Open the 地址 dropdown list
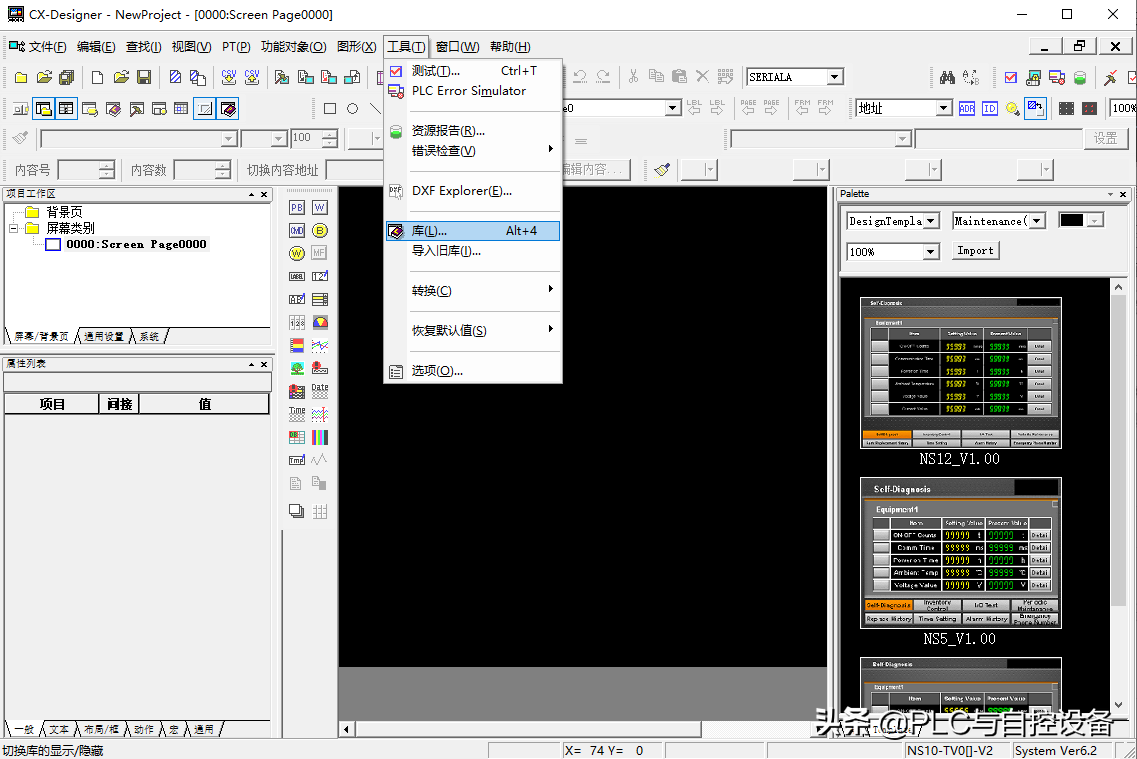This screenshot has width=1137, height=759. click(943, 108)
